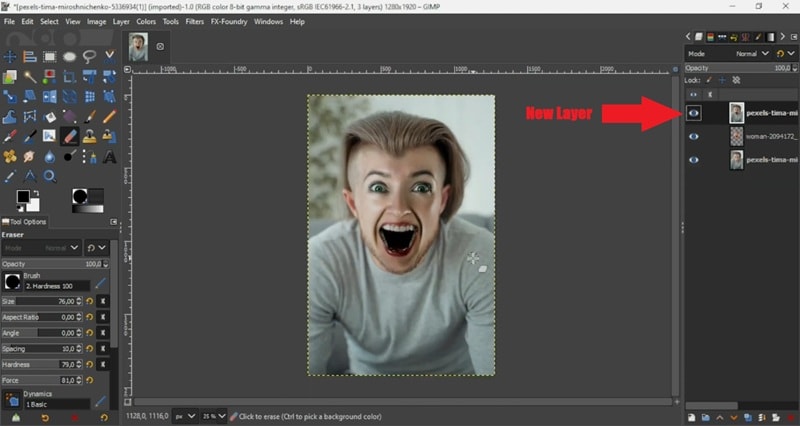Select the Scissors Select tool
The height and width of the screenshot is (426, 800).
pyautogui.click(x=109, y=57)
